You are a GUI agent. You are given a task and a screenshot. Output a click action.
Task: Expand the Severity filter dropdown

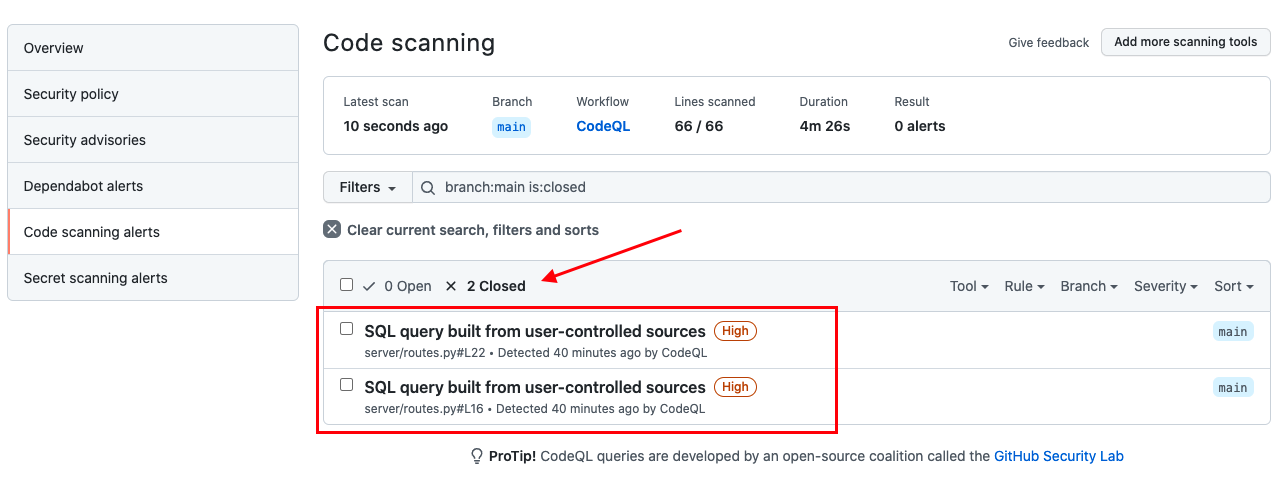(x=1166, y=286)
